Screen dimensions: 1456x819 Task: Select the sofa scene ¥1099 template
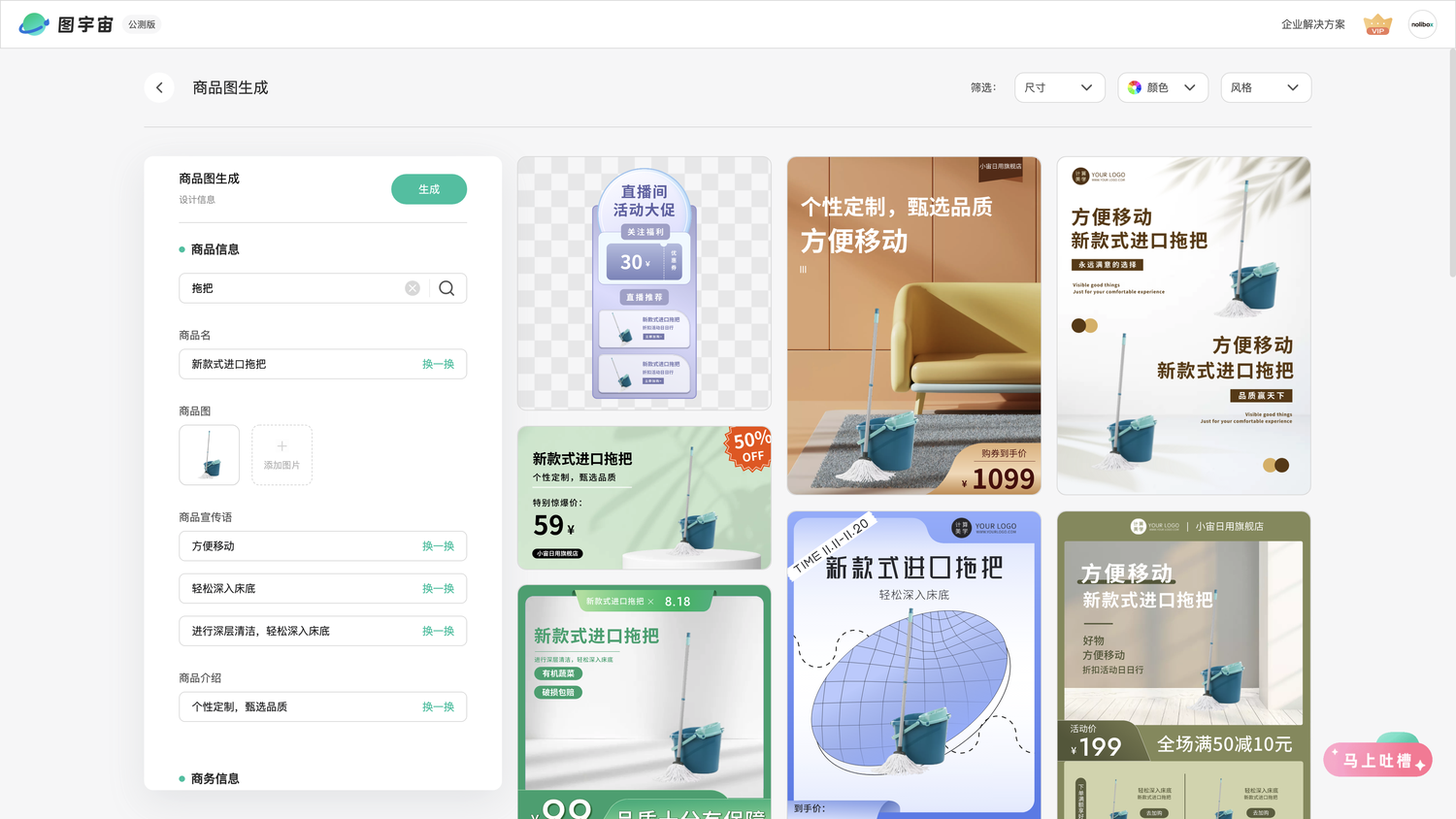(x=914, y=326)
